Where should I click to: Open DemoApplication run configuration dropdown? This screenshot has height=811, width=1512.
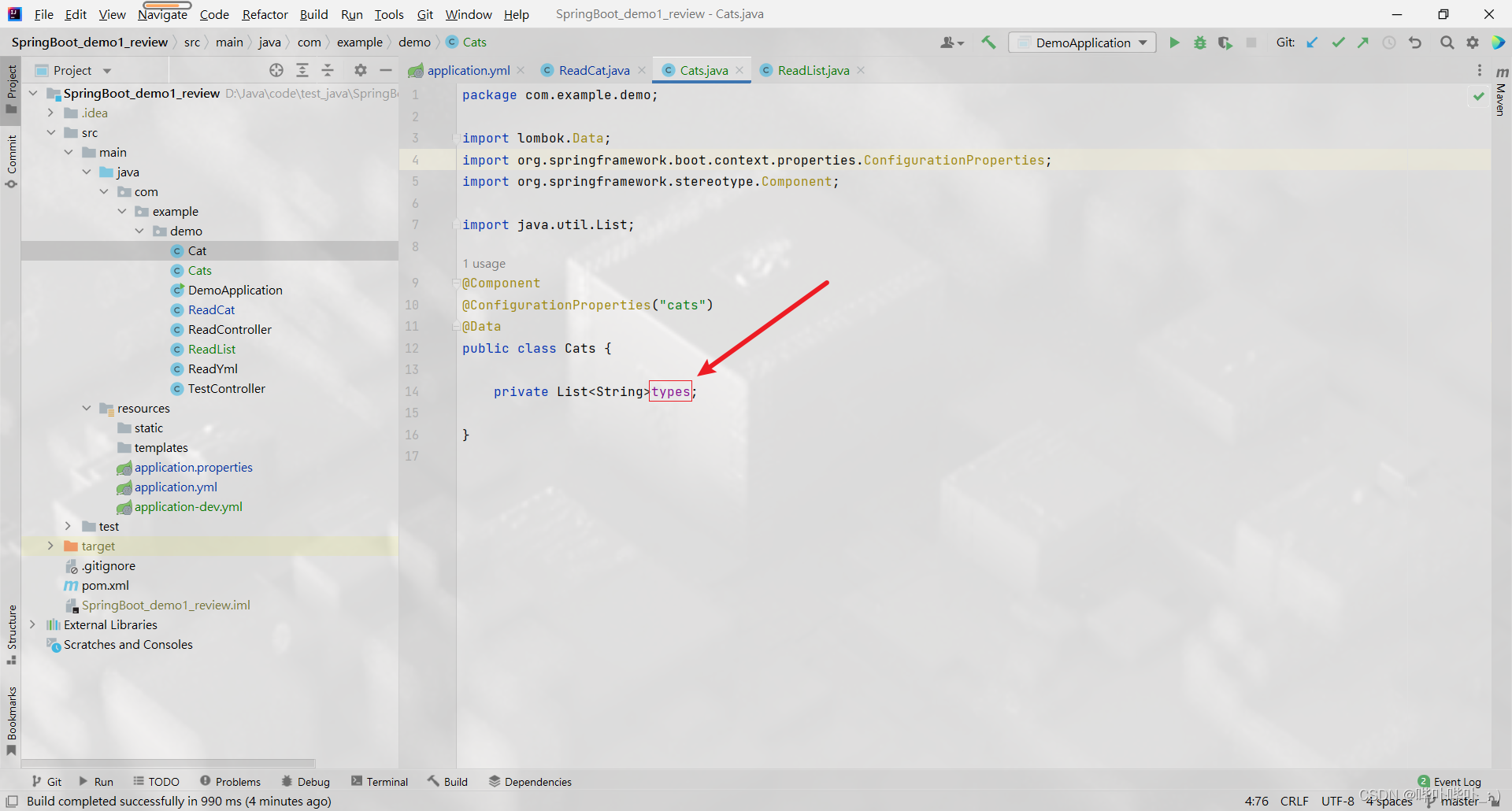pyautogui.click(x=1082, y=43)
